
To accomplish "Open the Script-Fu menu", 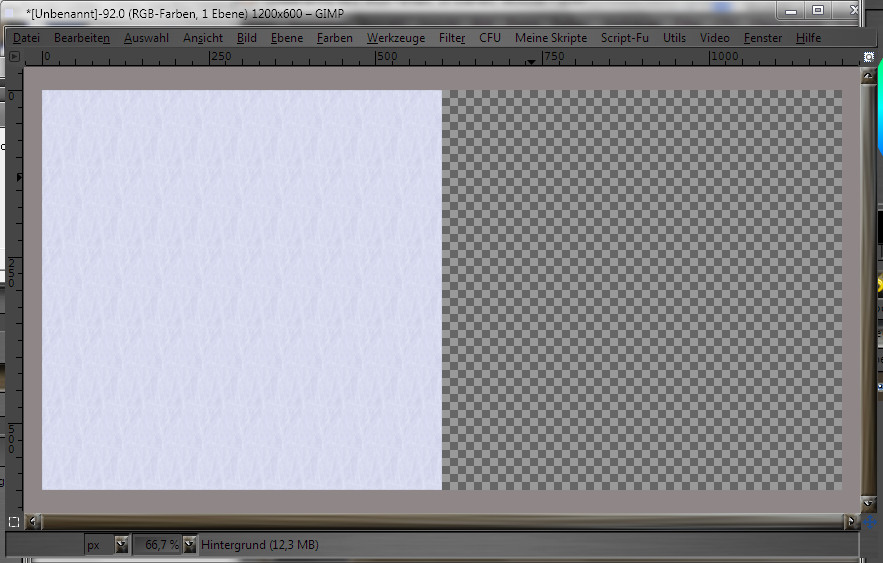I will [x=625, y=38].
